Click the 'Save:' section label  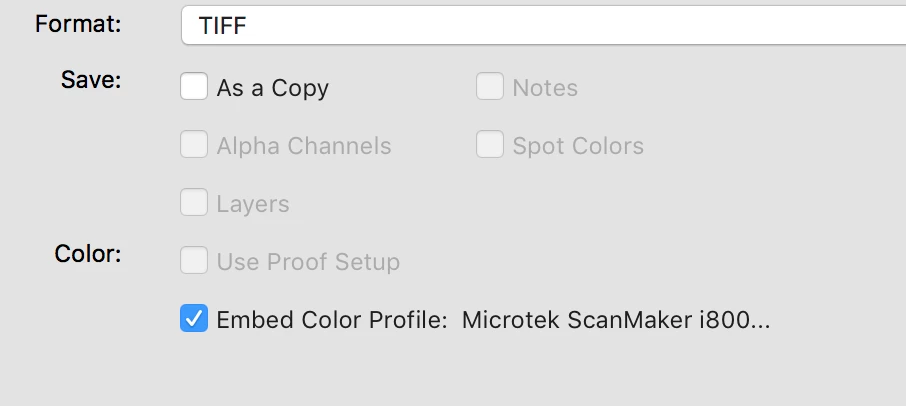[x=91, y=80]
